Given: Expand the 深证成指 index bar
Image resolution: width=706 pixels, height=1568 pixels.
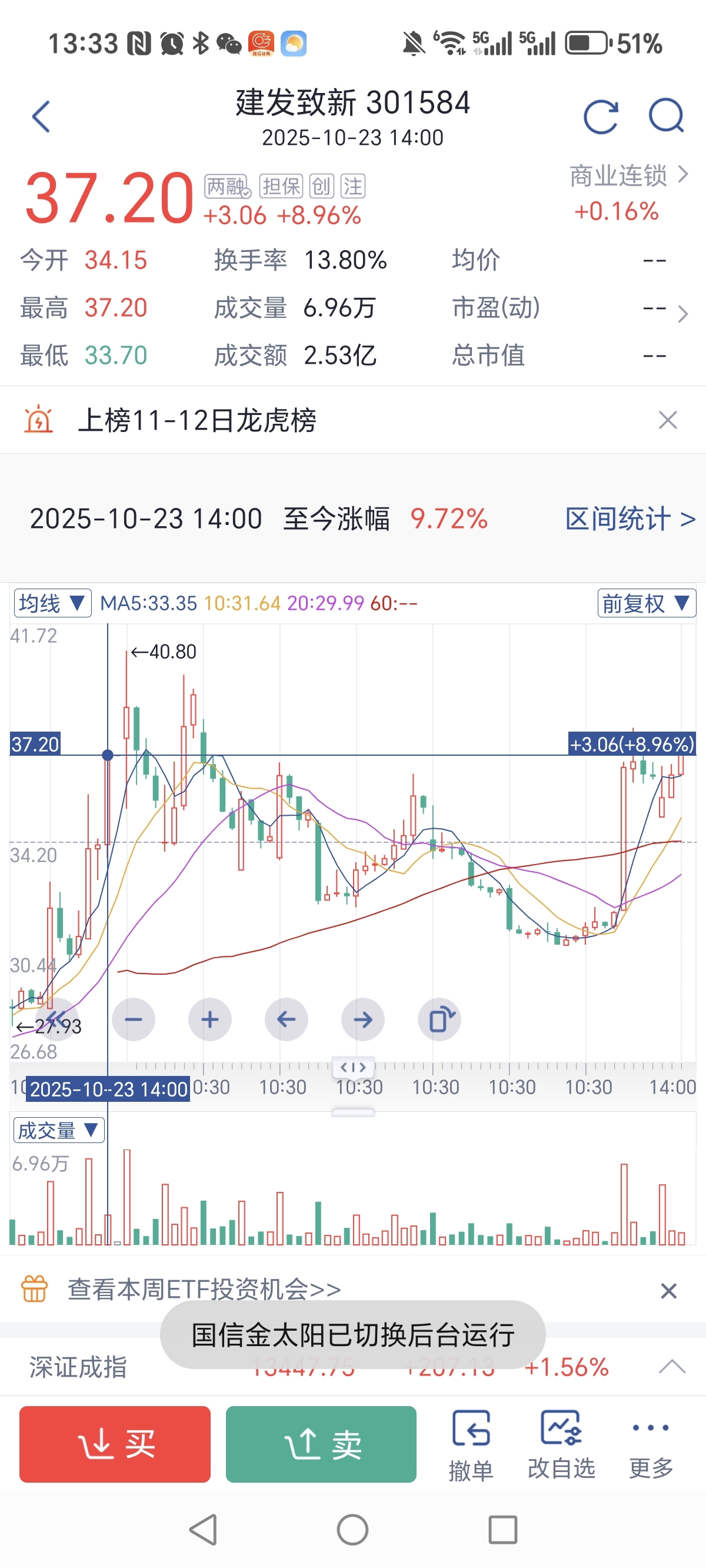Looking at the screenshot, I should pos(672,1367).
